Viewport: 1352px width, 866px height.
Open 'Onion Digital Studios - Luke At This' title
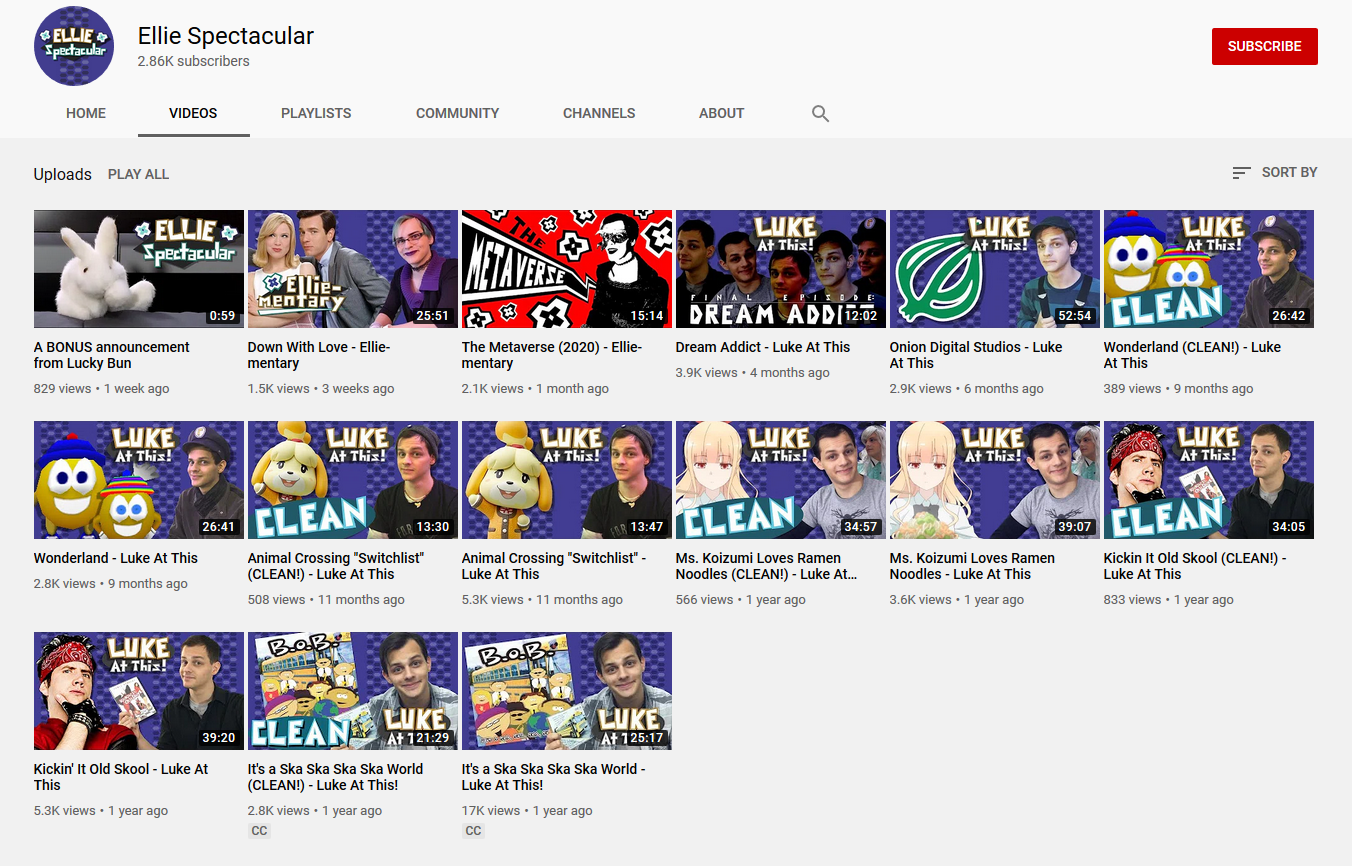tap(976, 355)
